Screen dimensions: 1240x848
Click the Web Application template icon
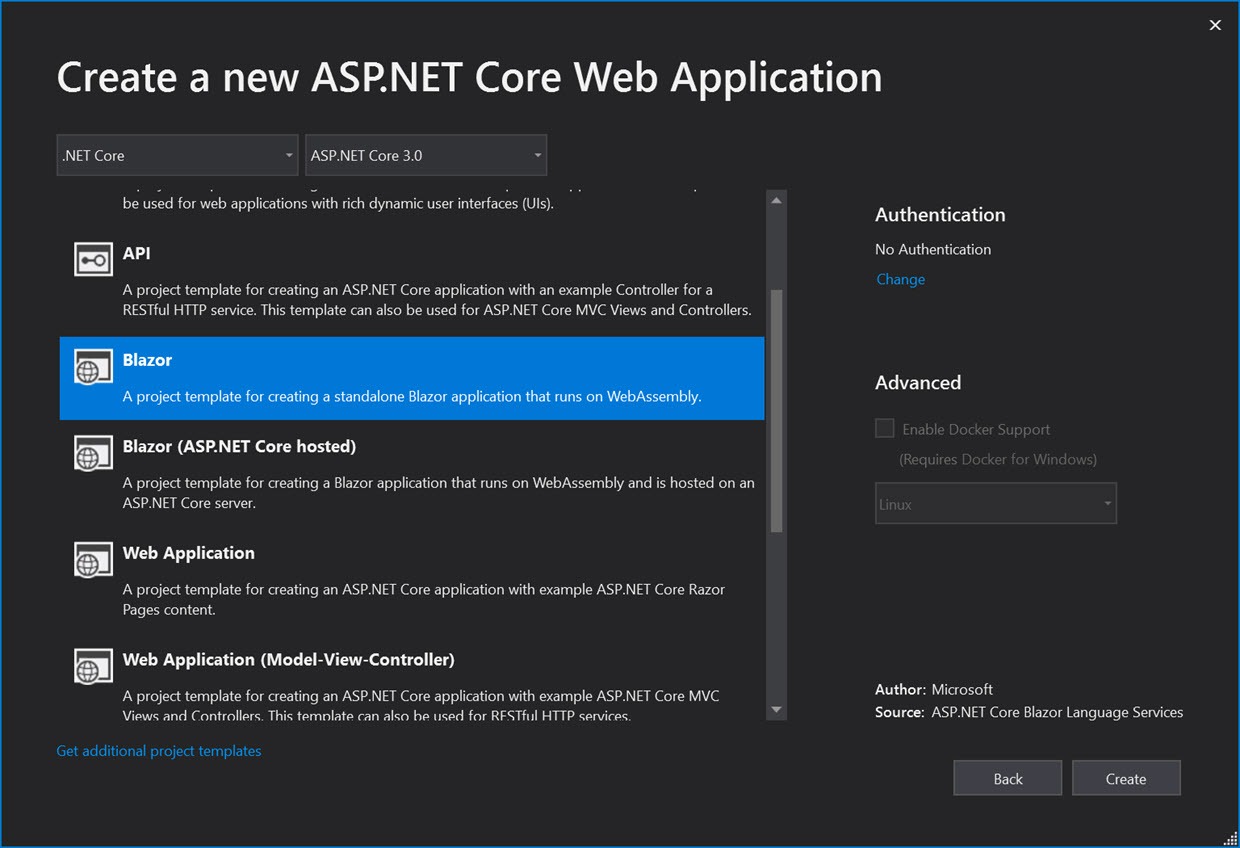(x=93, y=560)
